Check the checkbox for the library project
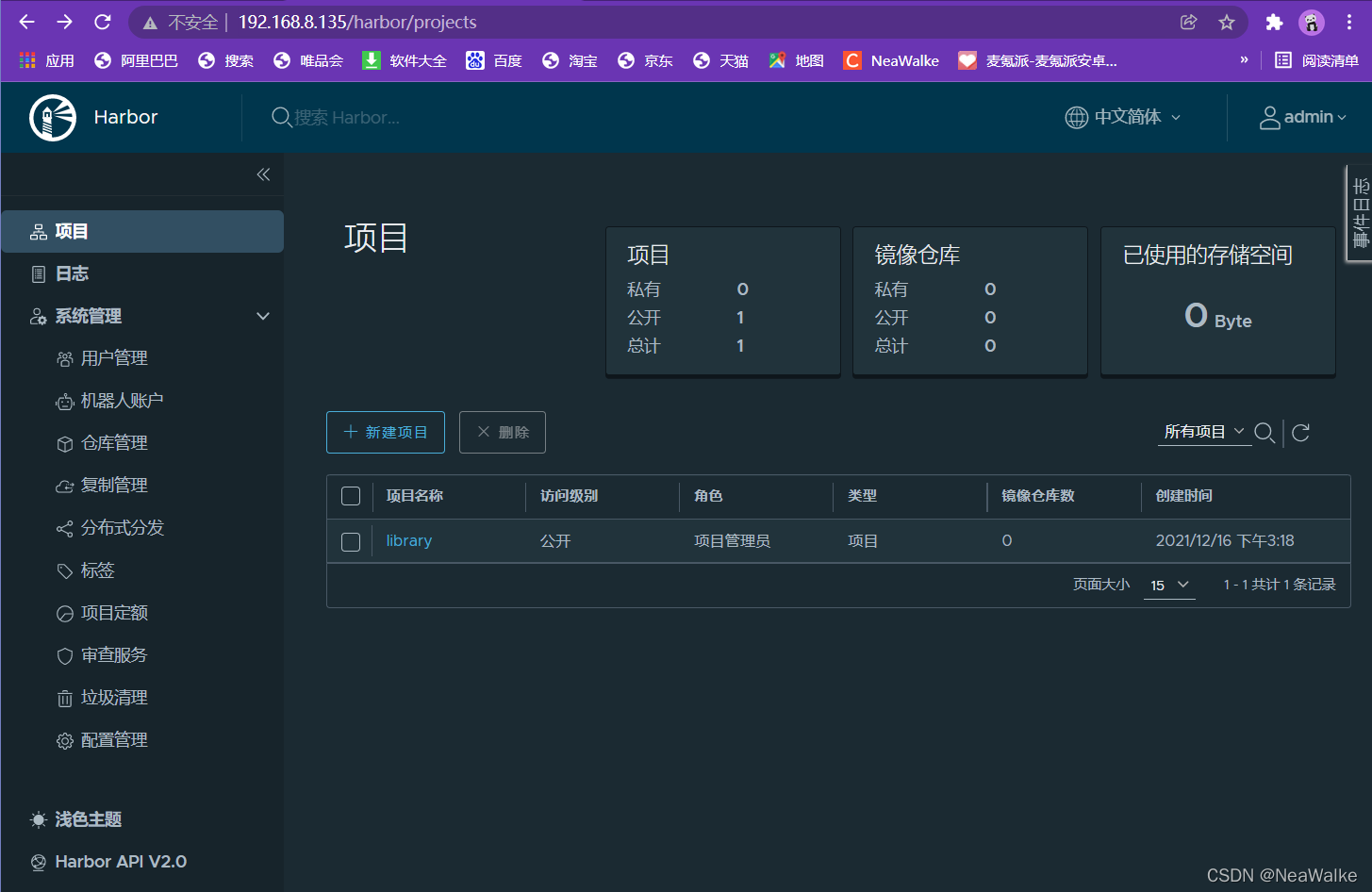Screen dimensions: 1372x892 point(350,541)
